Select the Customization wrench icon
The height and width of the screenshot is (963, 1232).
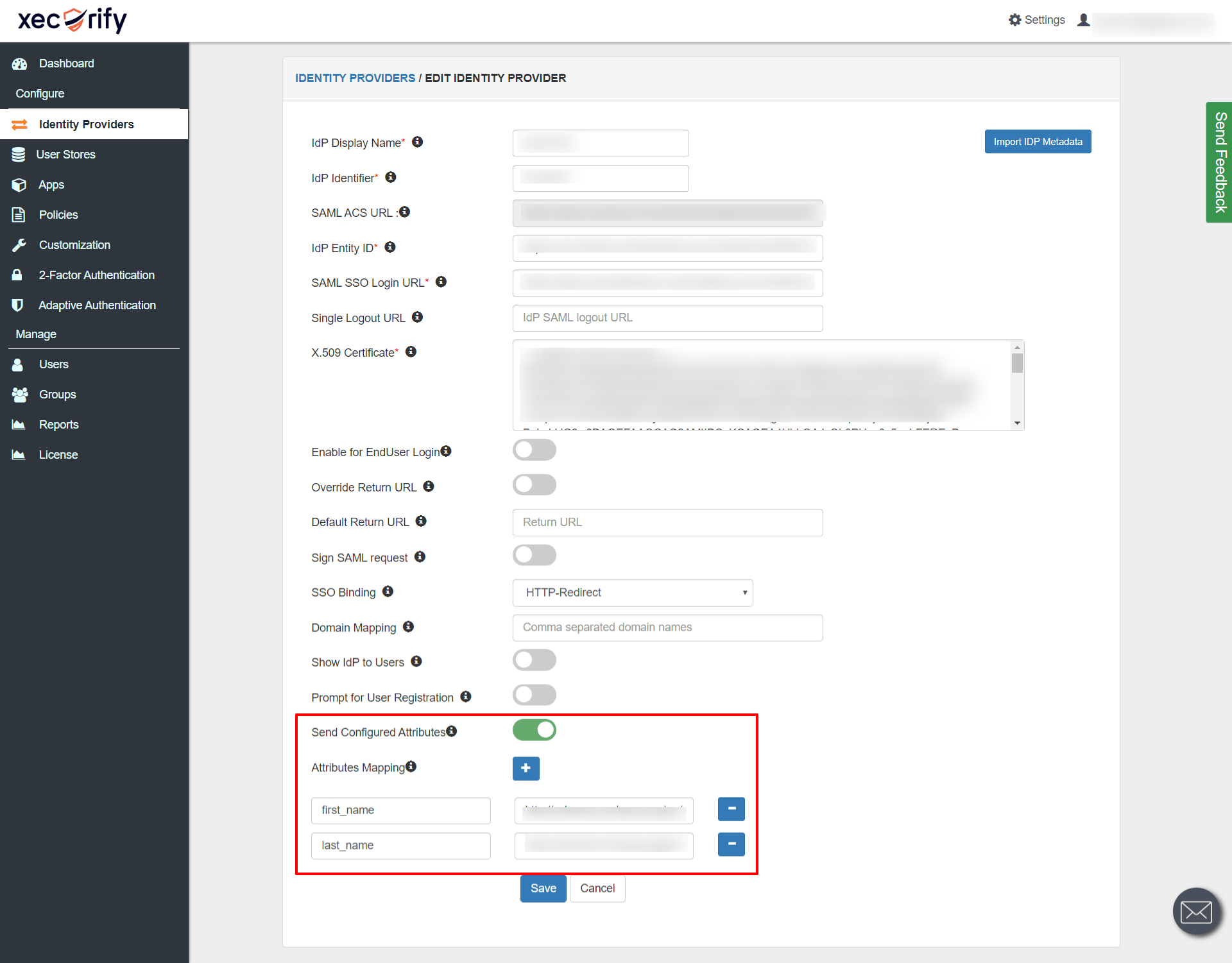click(19, 244)
